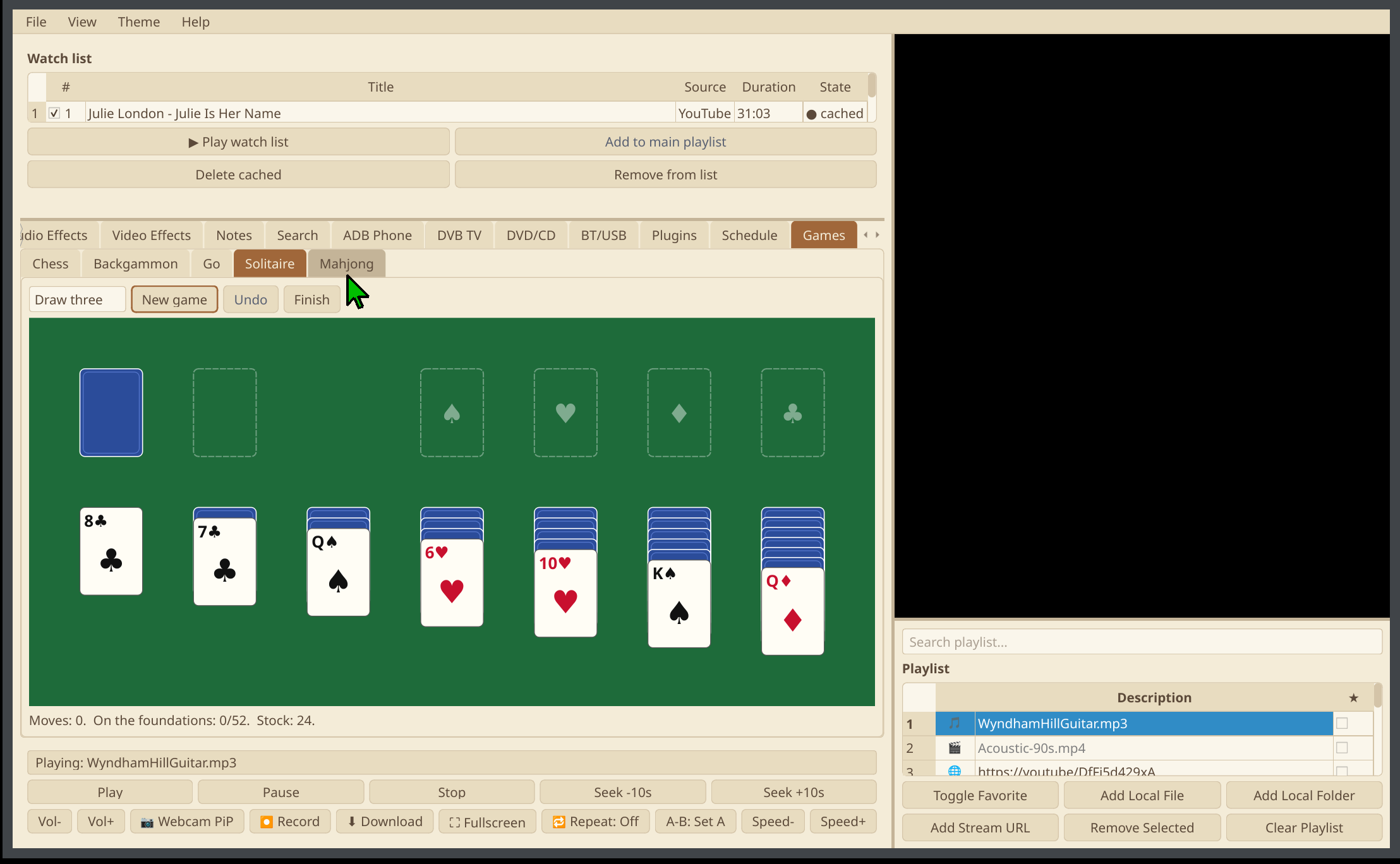
Task: Click the Webcam PiP button
Action: (x=187, y=822)
